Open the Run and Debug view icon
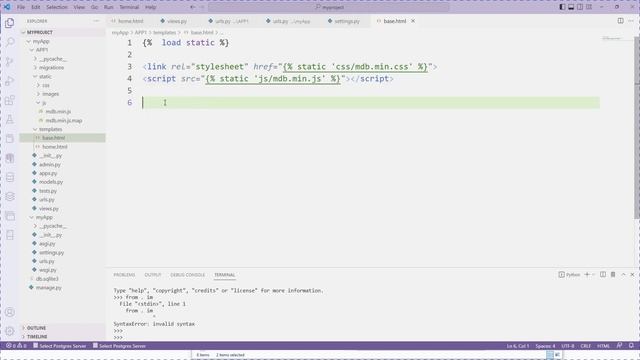The width and height of the screenshot is (640, 360). click(x=10, y=81)
